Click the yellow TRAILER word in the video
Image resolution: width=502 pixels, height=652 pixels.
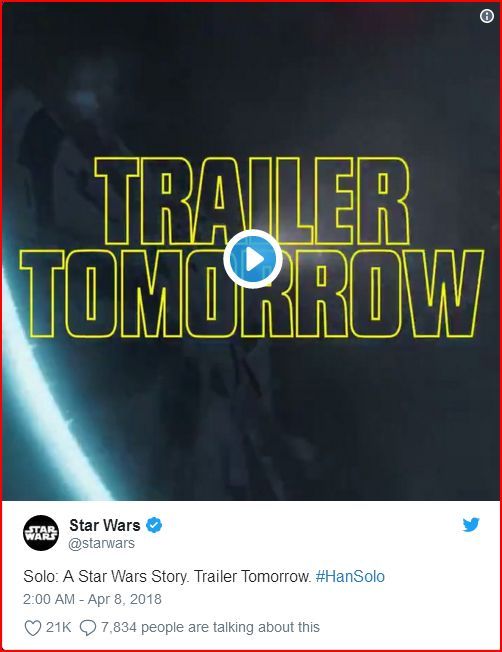click(x=252, y=201)
